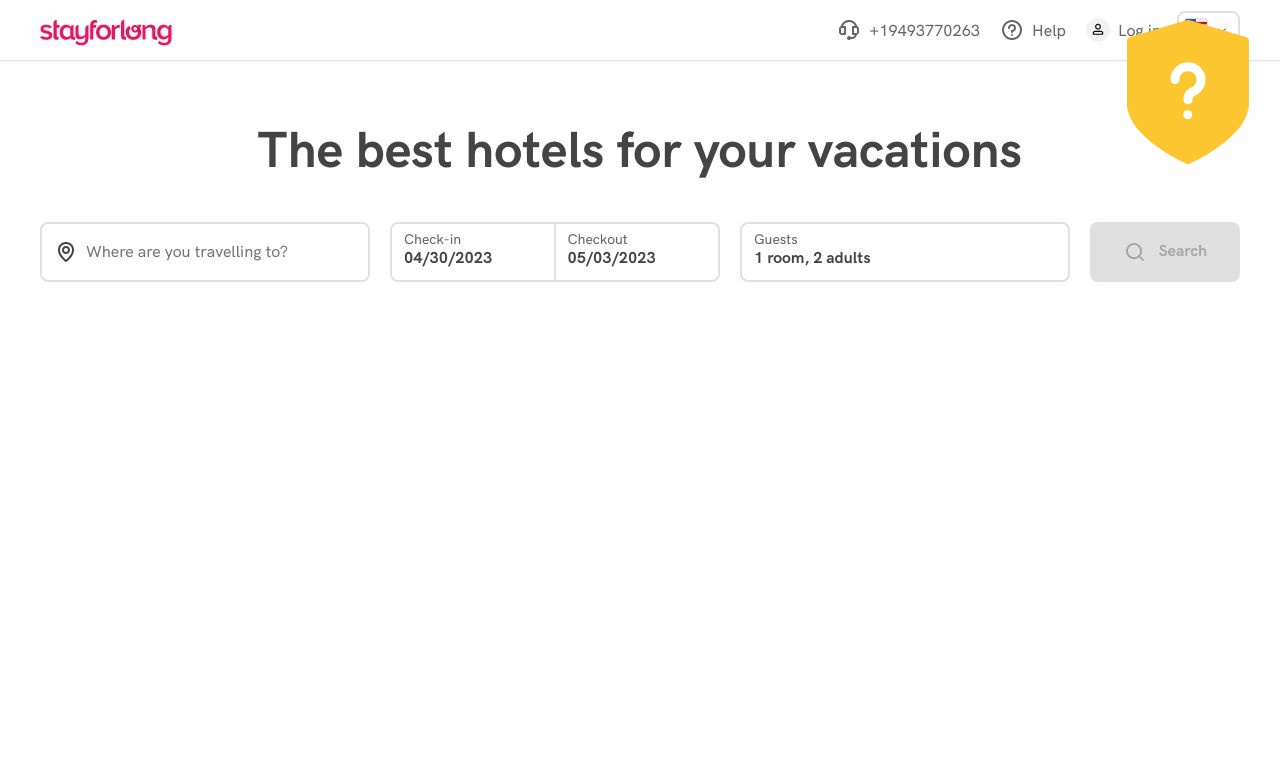Click the Search button

pyautogui.click(x=1165, y=252)
